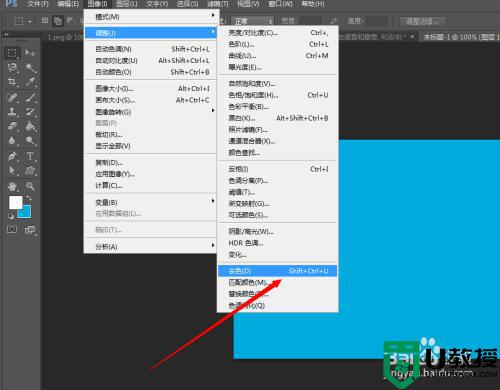This screenshot has height=390, width=500.
Task: Select the Horizontal Type tool
Action: (x=30, y=156)
